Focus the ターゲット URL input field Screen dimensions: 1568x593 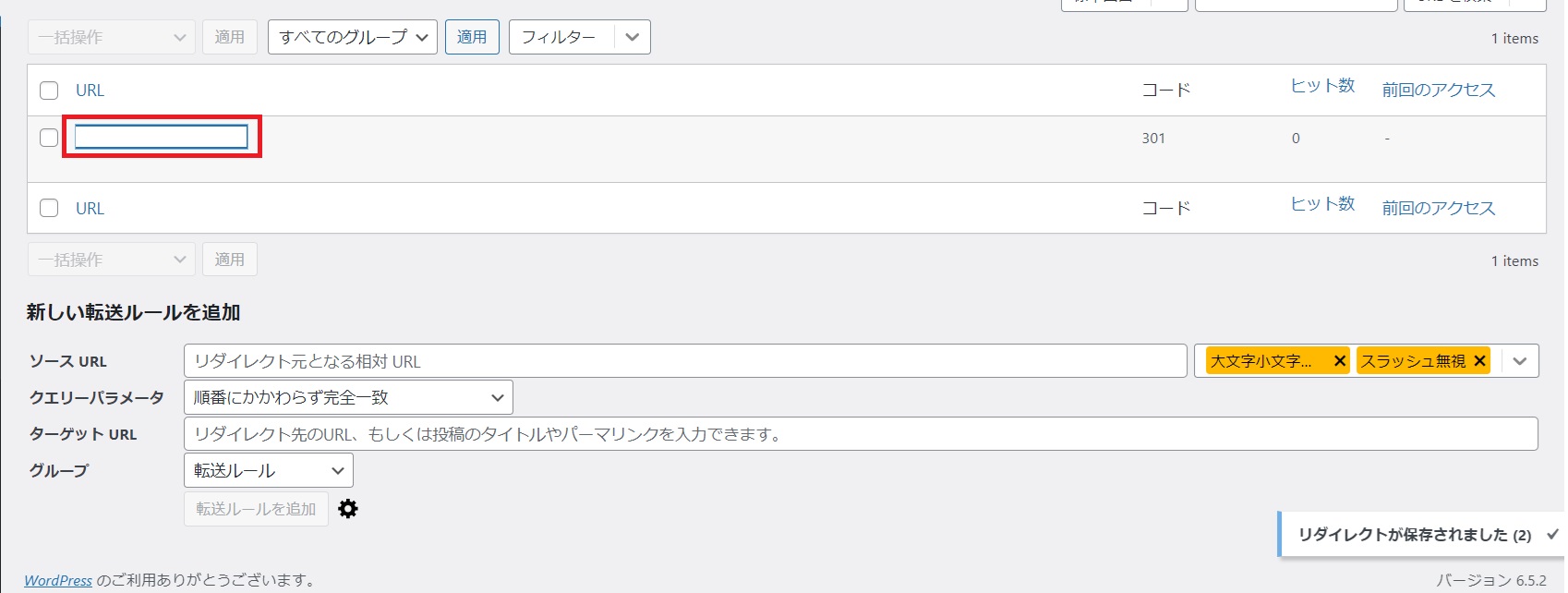(x=861, y=434)
